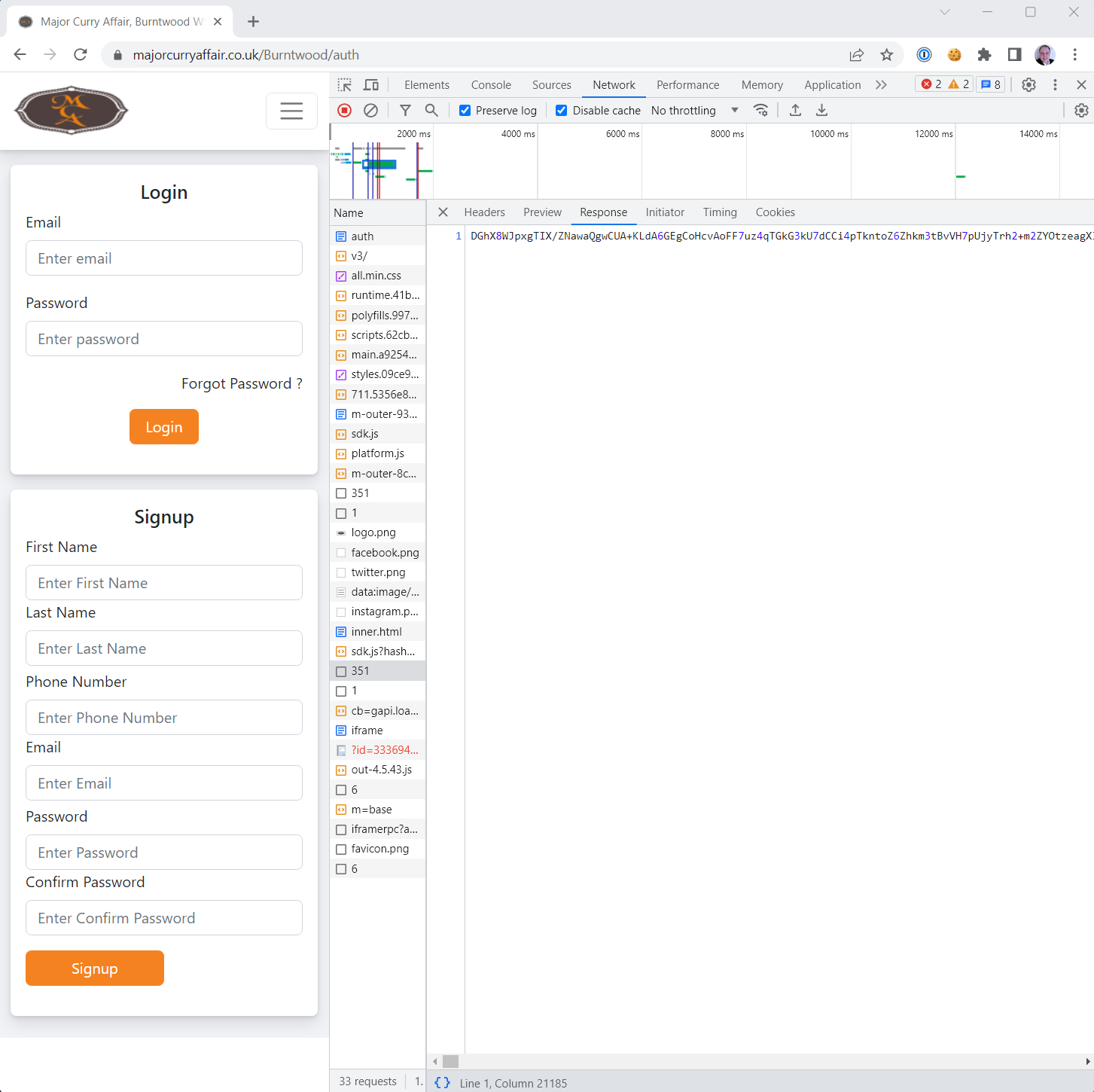Select the inspect element picker icon
This screenshot has height=1092, width=1094.
tap(345, 85)
